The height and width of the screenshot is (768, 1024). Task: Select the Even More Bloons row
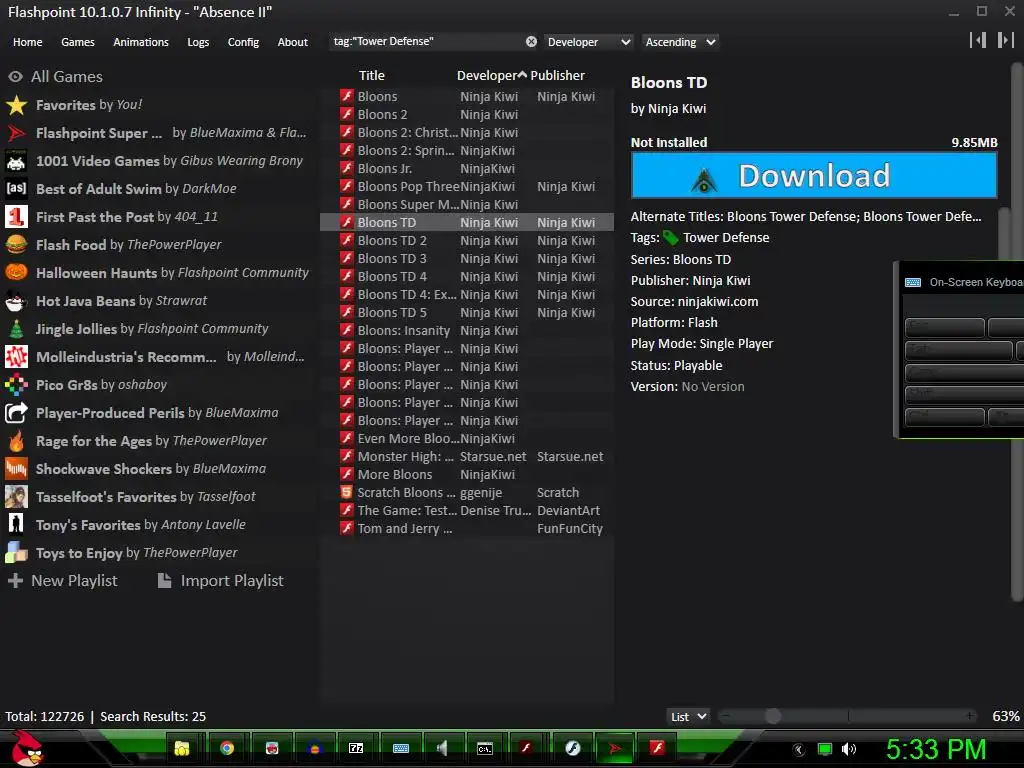[467, 439]
